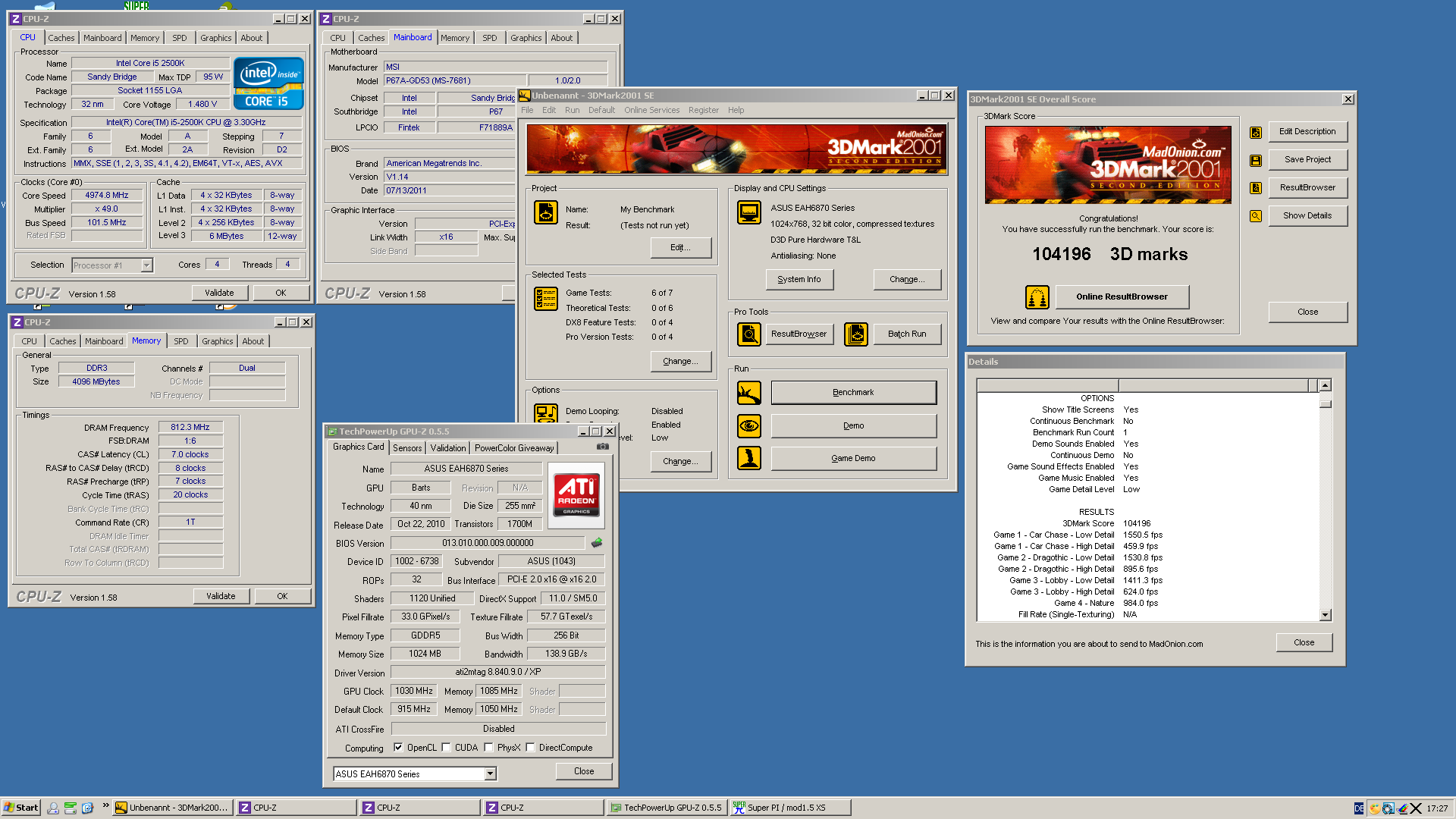The image size is (1456, 819).
Task: Click the Edit Description icon in Overall Score
Action: tap(1256, 132)
